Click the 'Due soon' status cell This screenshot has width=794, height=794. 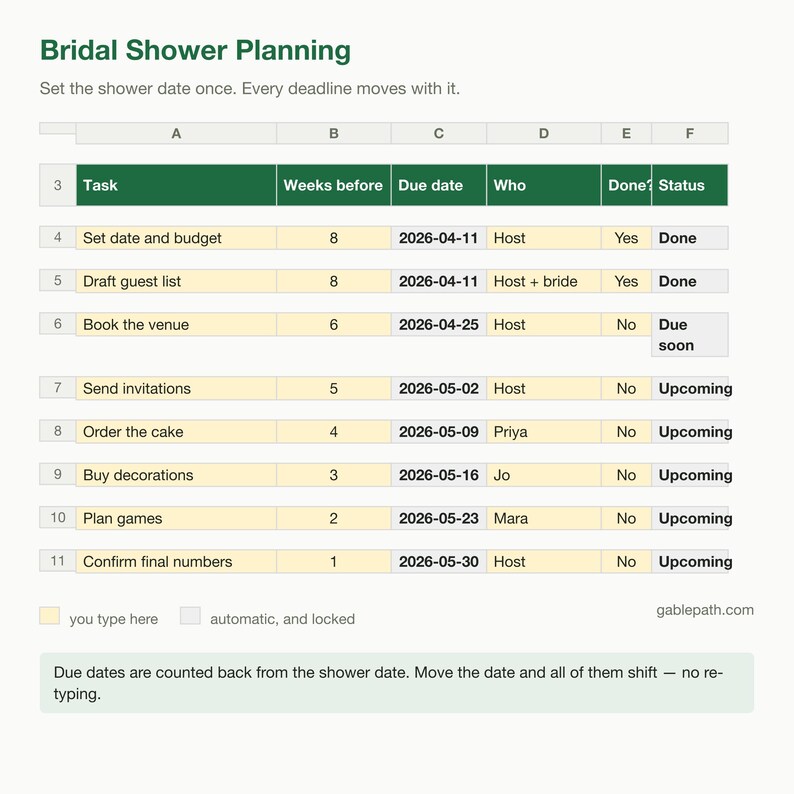point(690,335)
